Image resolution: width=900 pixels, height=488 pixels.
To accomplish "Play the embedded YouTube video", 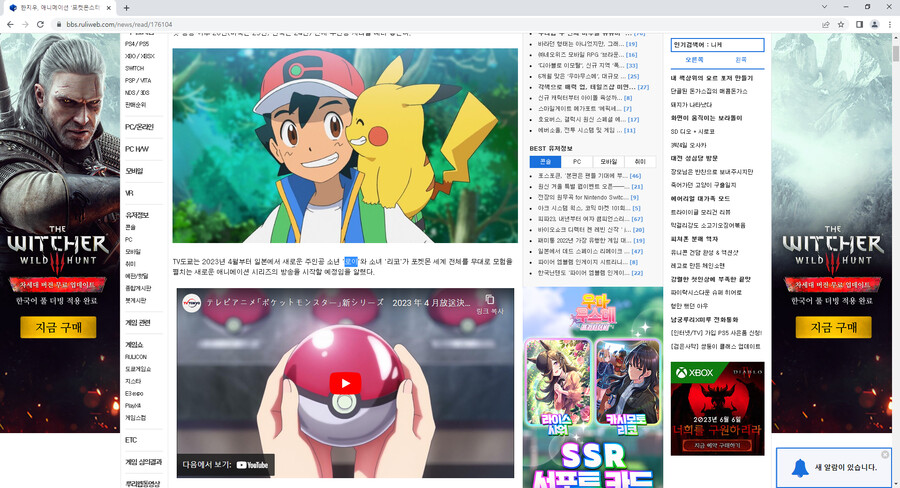I will (x=345, y=383).
